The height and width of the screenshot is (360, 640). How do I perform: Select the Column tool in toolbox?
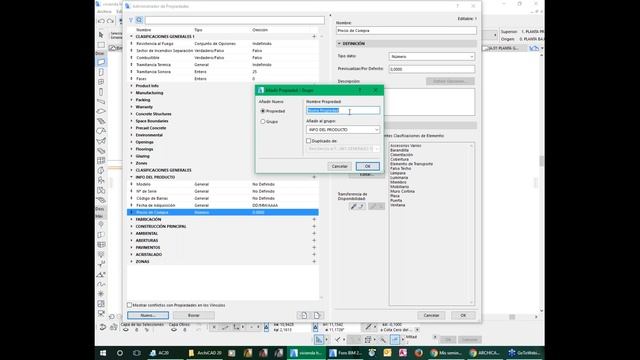[101, 92]
